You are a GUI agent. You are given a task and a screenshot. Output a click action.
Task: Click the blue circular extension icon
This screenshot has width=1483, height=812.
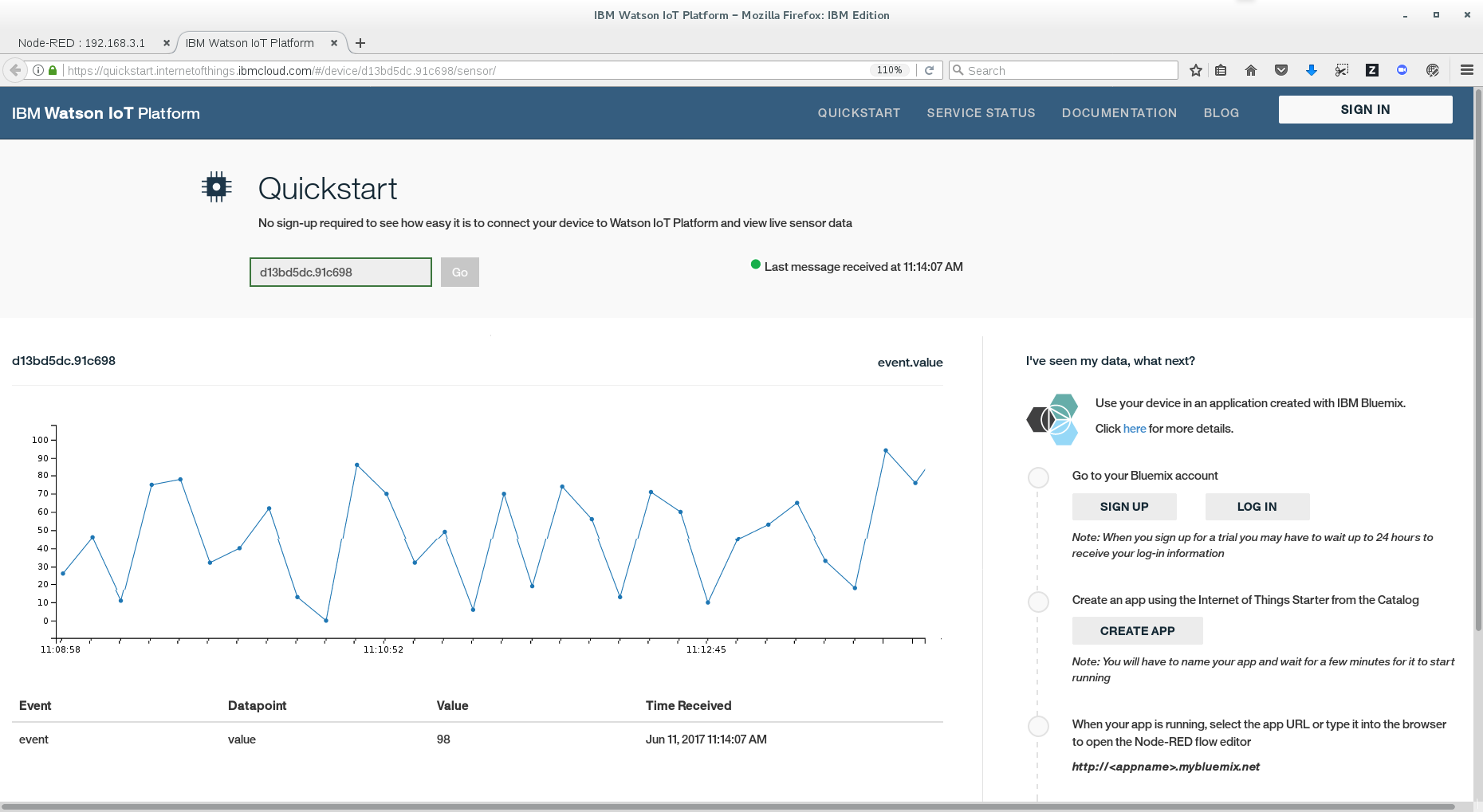click(x=1402, y=70)
